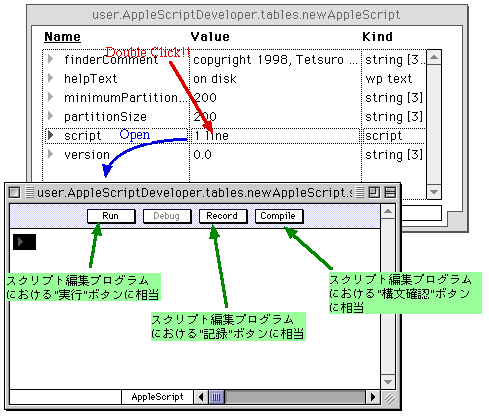
Task: Select the "on disk" value cell
Action: (x=215, y=79)
